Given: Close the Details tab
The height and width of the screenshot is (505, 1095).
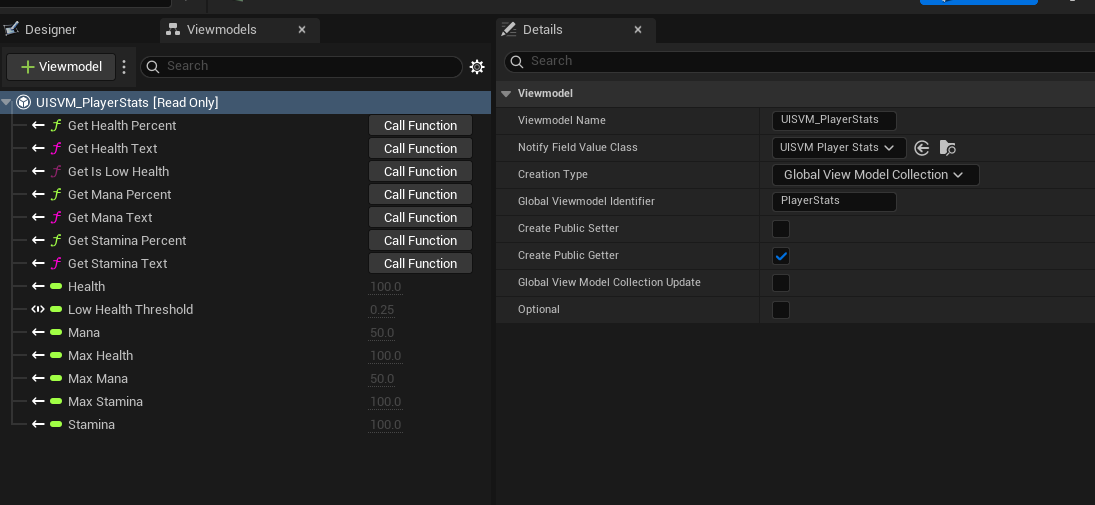Looking at the screenshot, I should (638, 29).
